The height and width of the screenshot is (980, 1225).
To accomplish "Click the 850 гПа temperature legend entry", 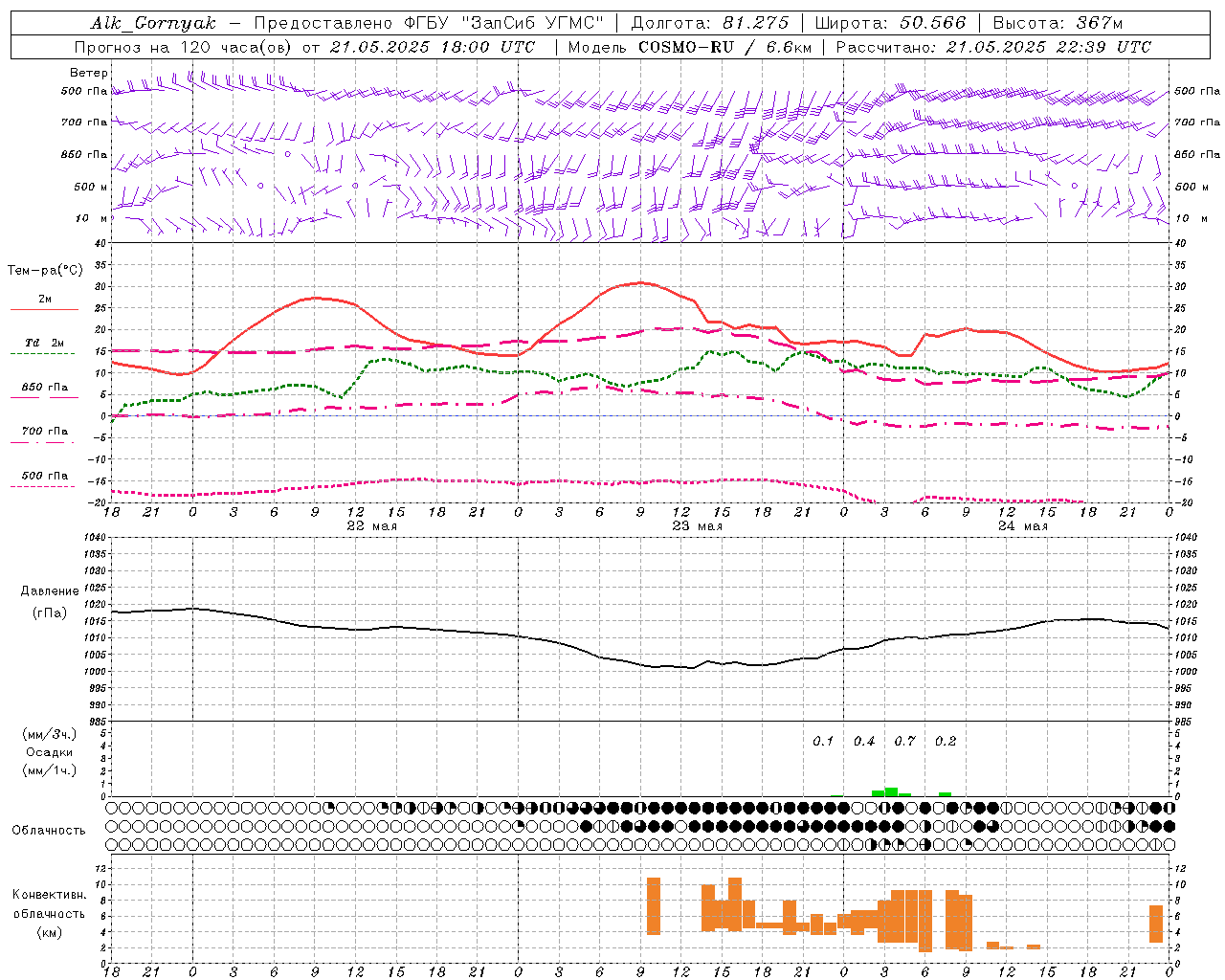I will [x=44, y=388].
